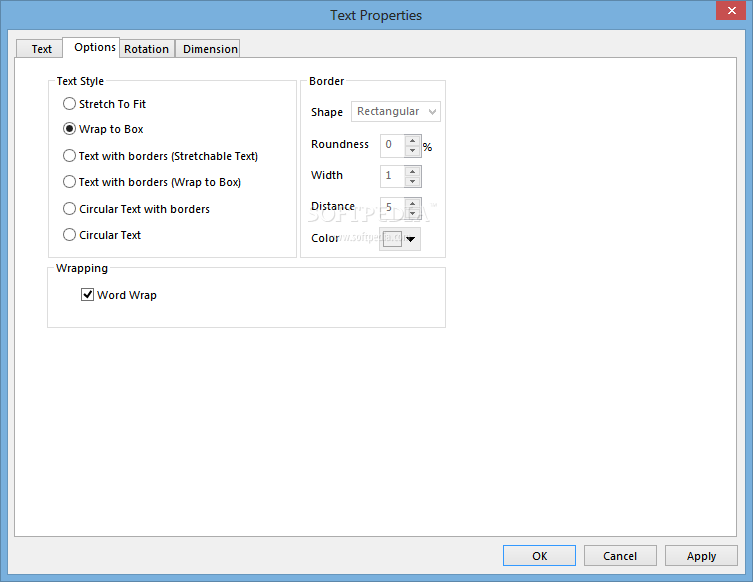Switch to the Text tab
This screenshot has width=753, height=582.
(x=41, y=49)
